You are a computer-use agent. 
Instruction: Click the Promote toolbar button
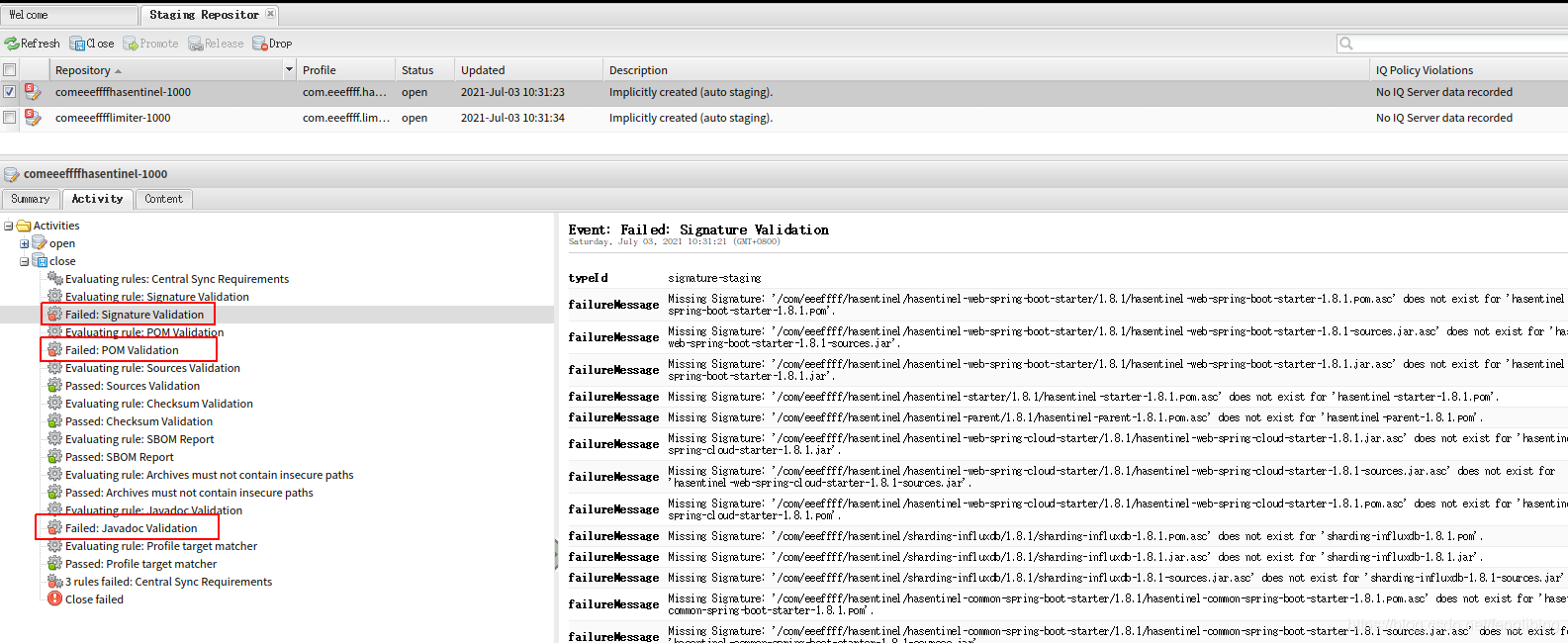tap(150, 44)
